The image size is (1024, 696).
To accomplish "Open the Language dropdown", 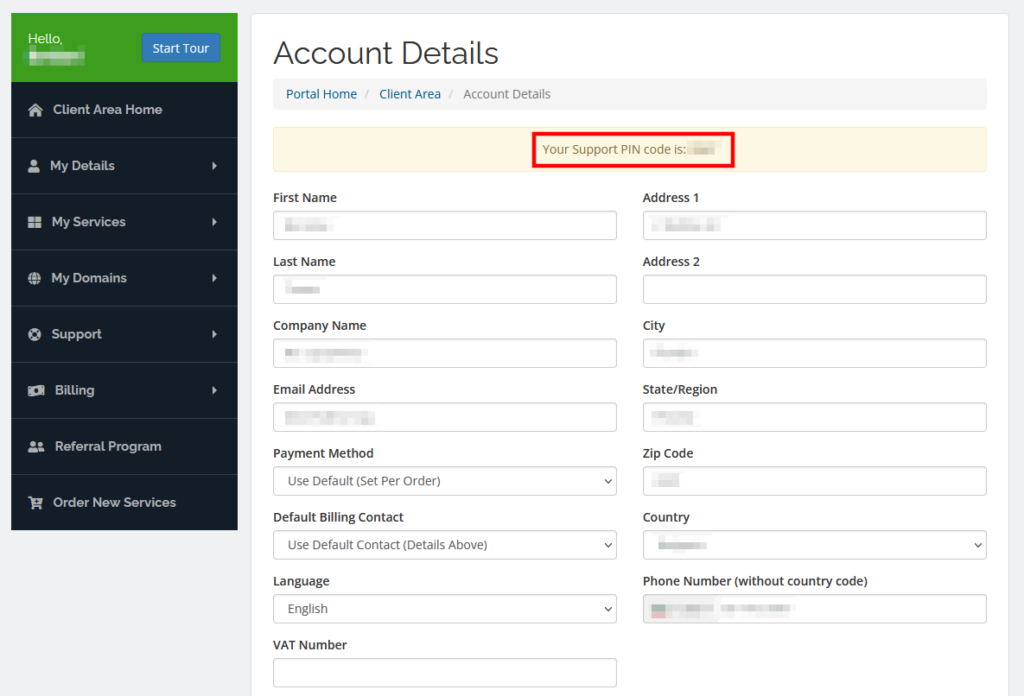I will tap(444, 609).
